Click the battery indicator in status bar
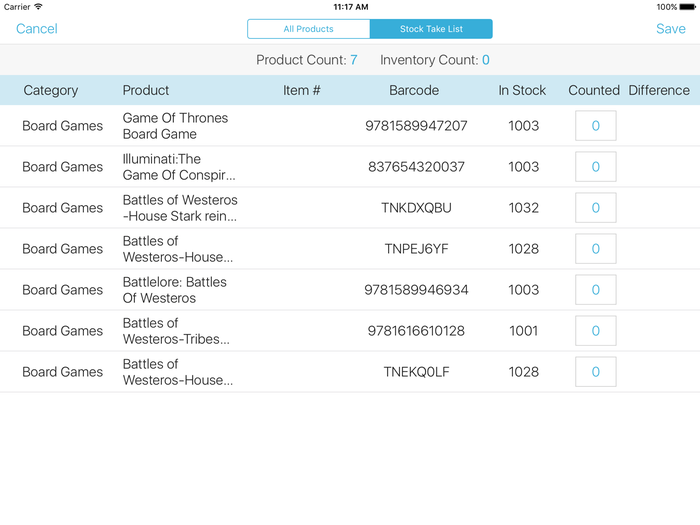This screenshot has width=700, height=525. [688, 7]
